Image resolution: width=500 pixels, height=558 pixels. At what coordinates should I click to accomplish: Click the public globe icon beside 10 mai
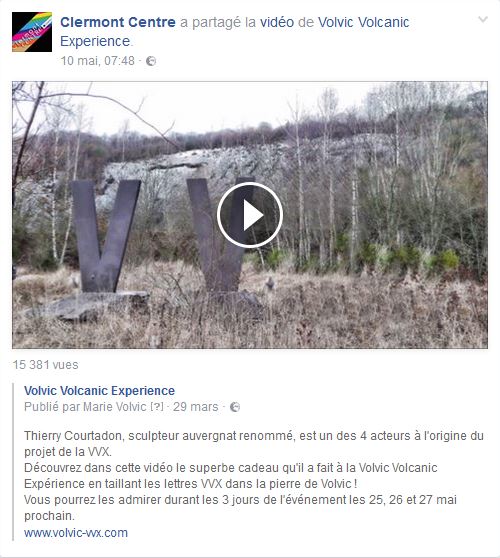151,61
